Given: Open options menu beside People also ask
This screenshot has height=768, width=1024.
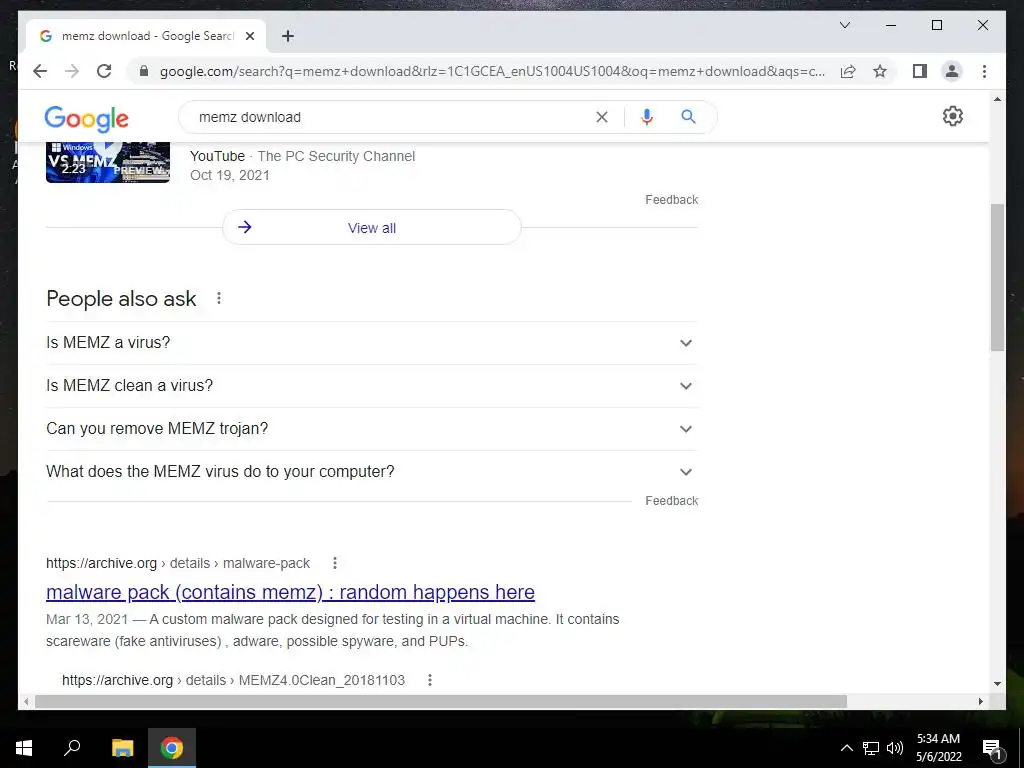Looking at the screenshot, I should 219,298.
